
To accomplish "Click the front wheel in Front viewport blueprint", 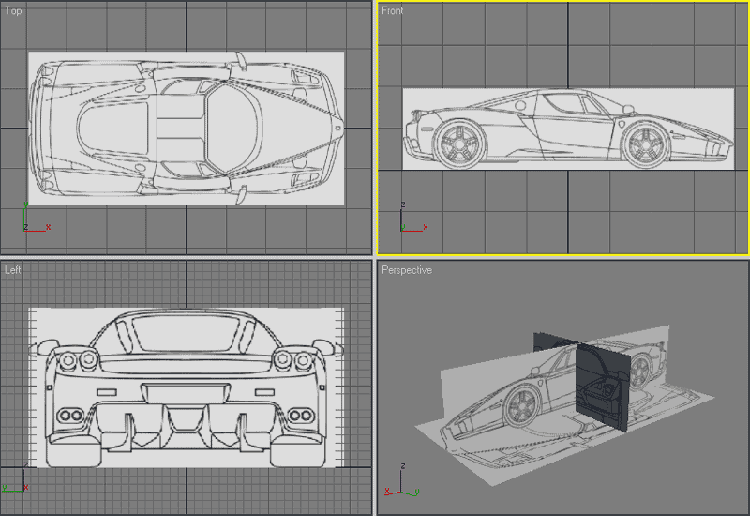I will click(645, 144).
